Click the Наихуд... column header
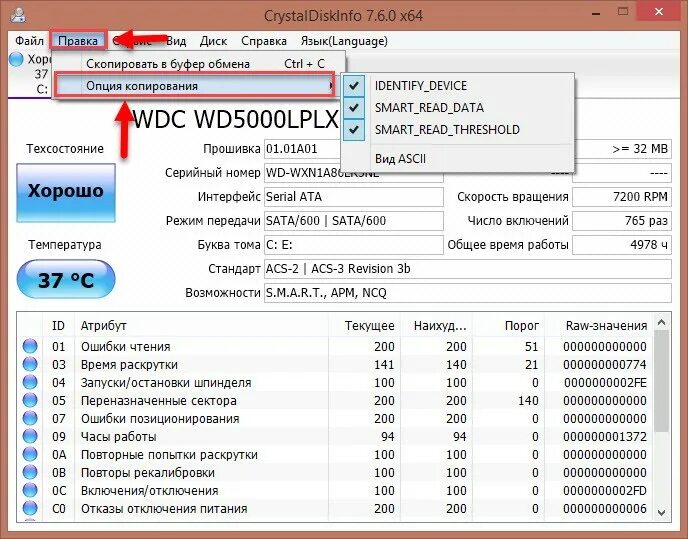The width and height of the screenshot is (688, 539). click(x=436, y=325)
